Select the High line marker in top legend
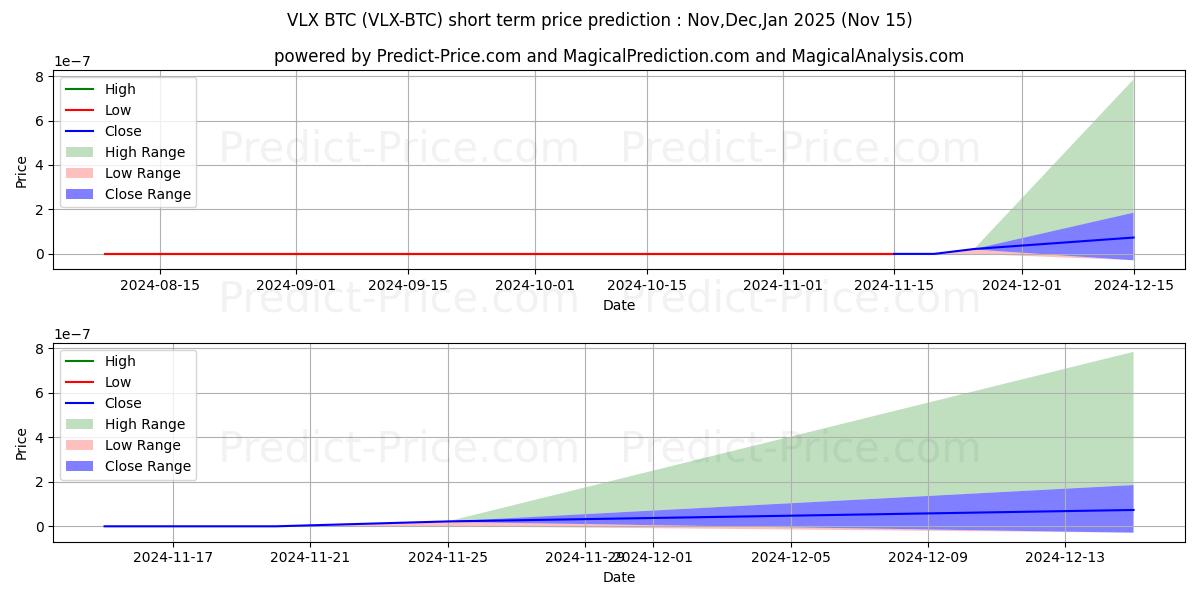 (x=81, y=90)
